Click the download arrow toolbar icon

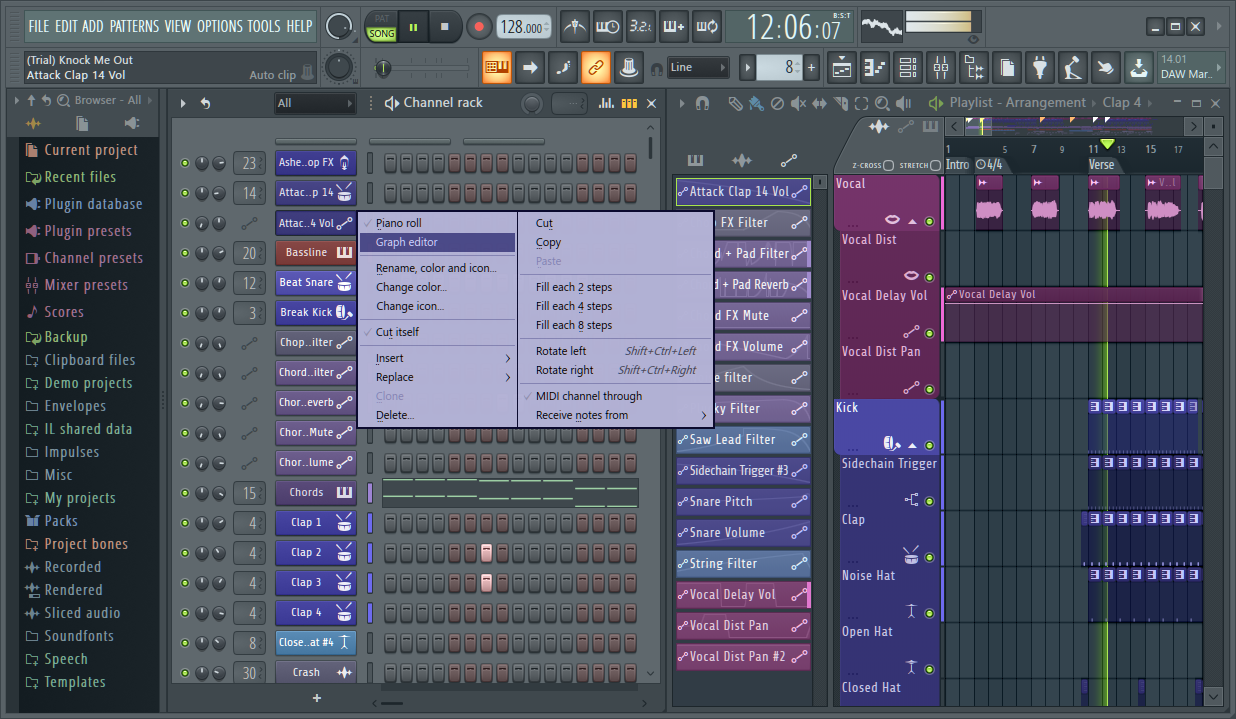click(x=1138, y=67)
